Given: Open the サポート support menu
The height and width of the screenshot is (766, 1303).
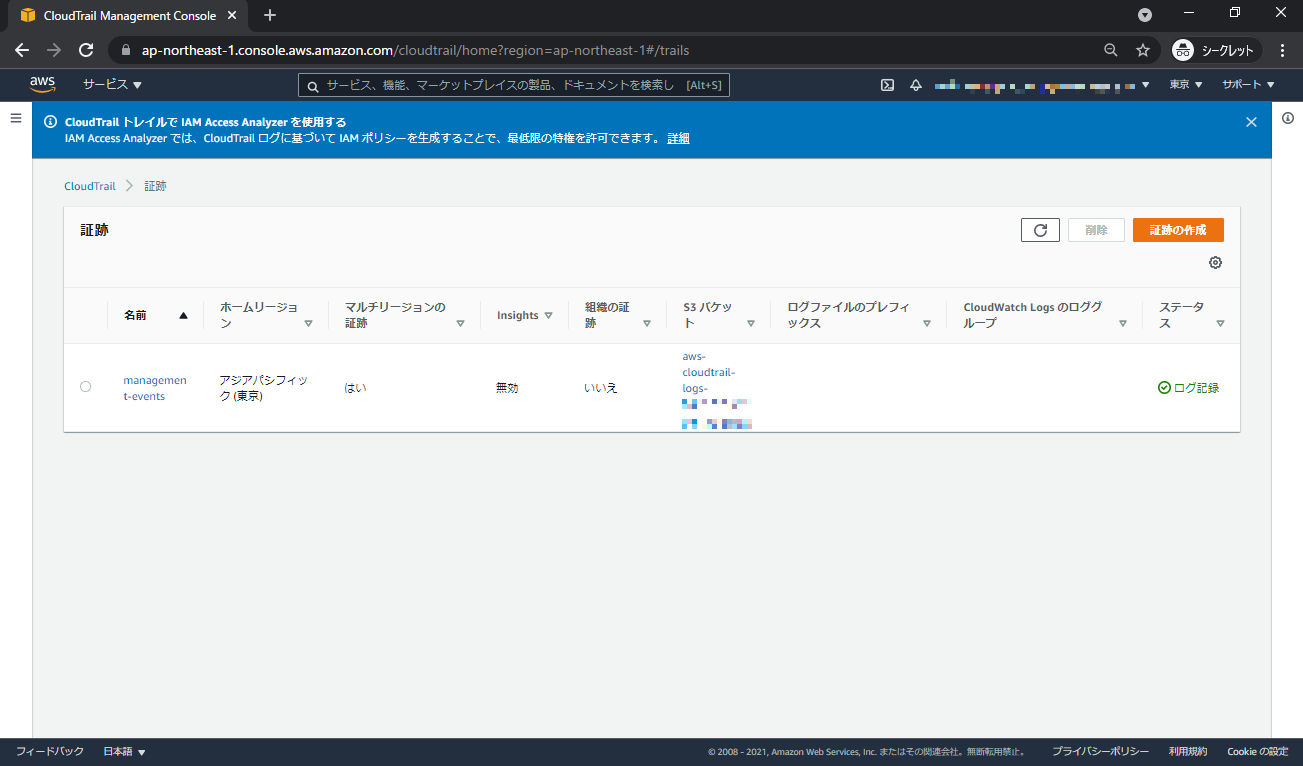Looking at the screenshot, I should tap(1248, 85).
